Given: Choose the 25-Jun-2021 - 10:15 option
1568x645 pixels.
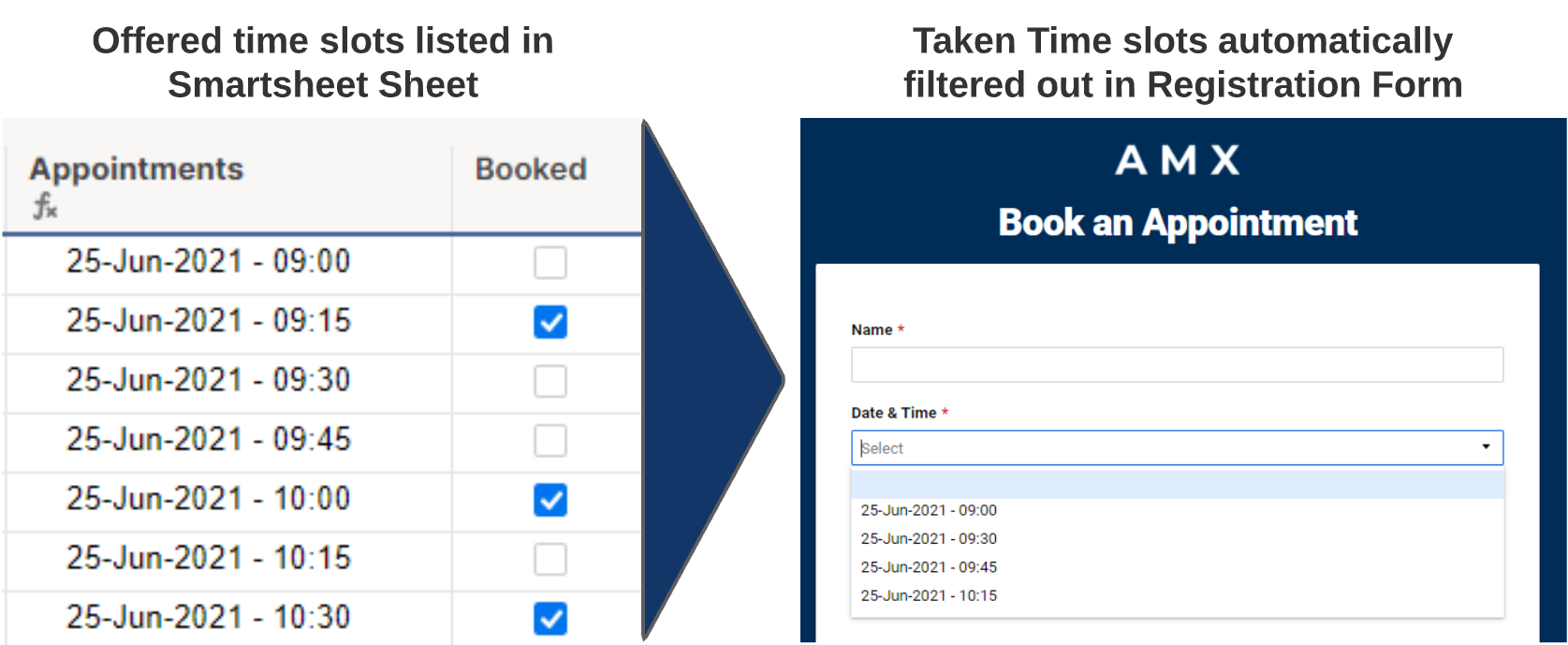Looking at the screenshot, I should [929, 595].
